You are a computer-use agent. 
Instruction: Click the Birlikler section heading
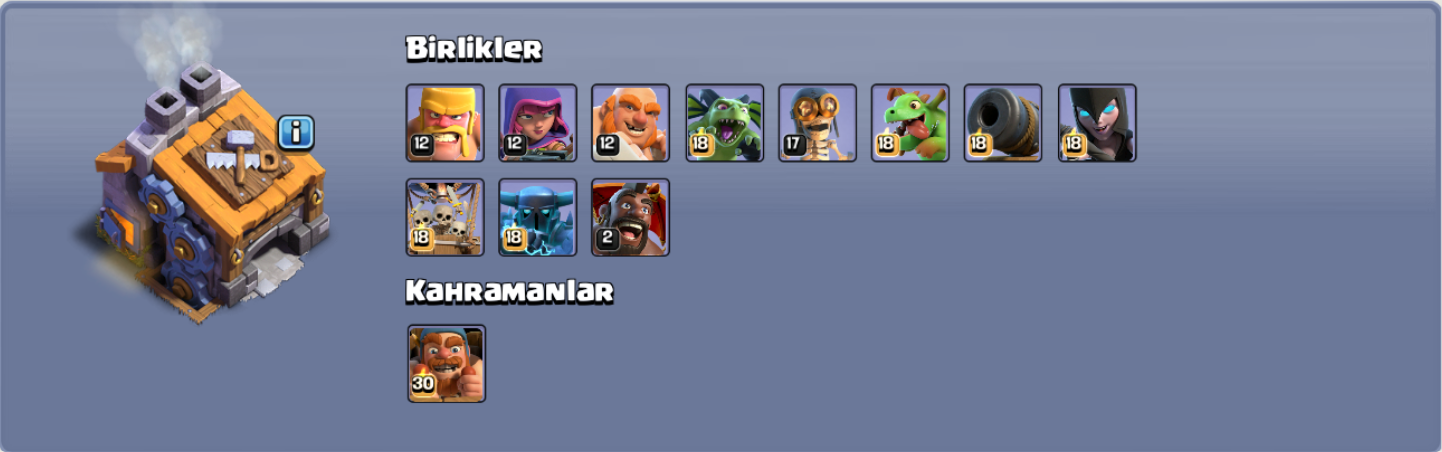click(474, 48)
